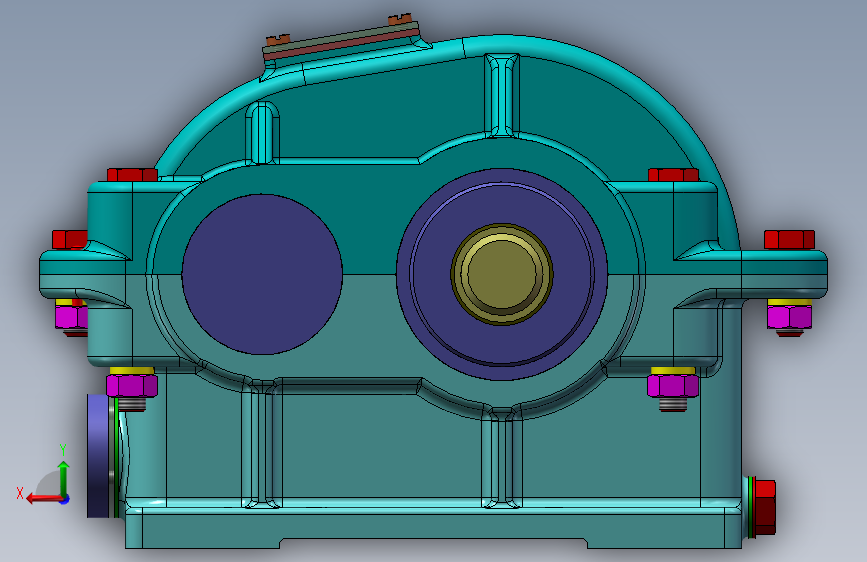Select the magenta nut under the right flange tip
The height and width of the screenshot is (562, 867).
click(x=789, y=317)
